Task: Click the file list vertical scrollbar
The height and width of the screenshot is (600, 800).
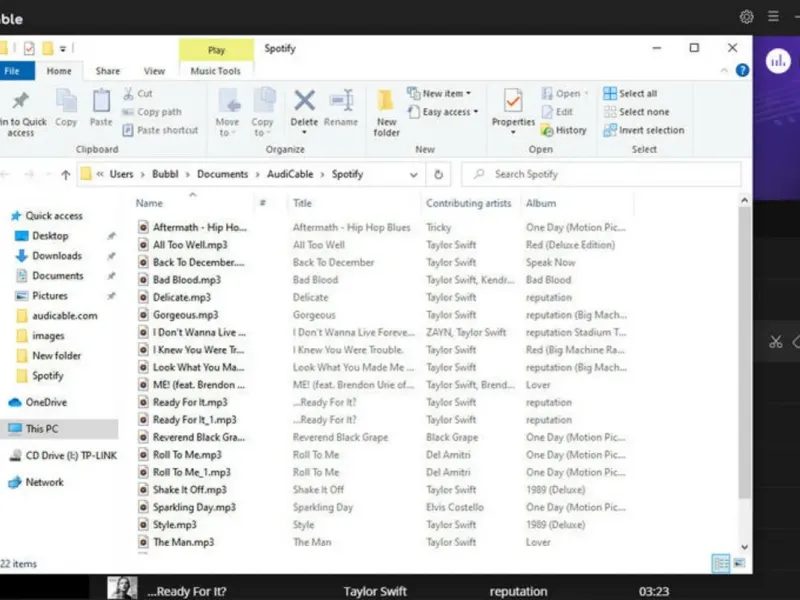Action: (x=744, y=352)
